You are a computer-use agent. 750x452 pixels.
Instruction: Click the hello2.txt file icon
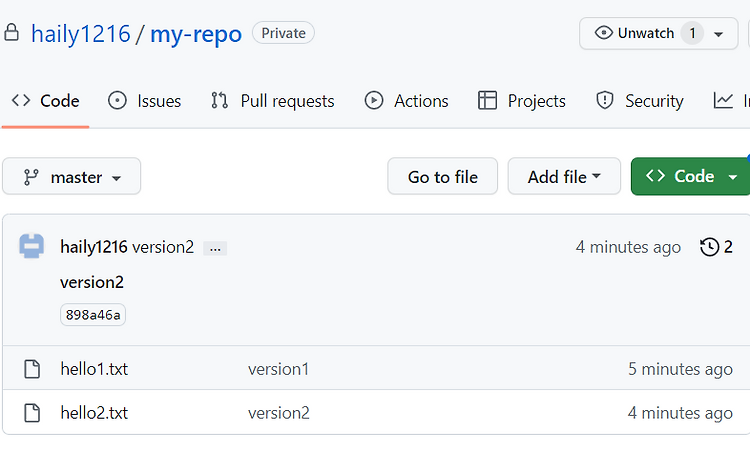(32, 413)
